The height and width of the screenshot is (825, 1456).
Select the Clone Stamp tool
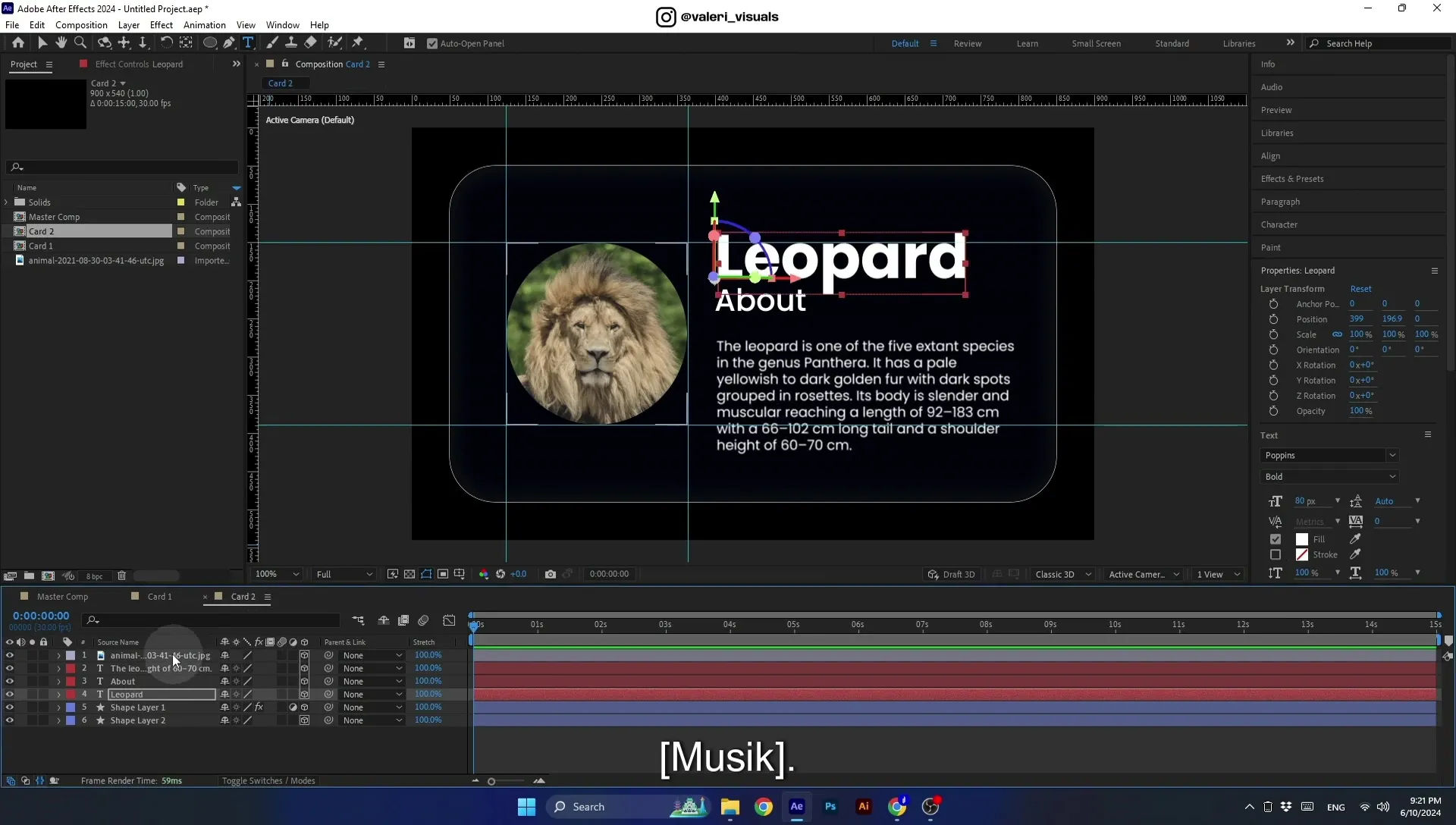point(290,43)
